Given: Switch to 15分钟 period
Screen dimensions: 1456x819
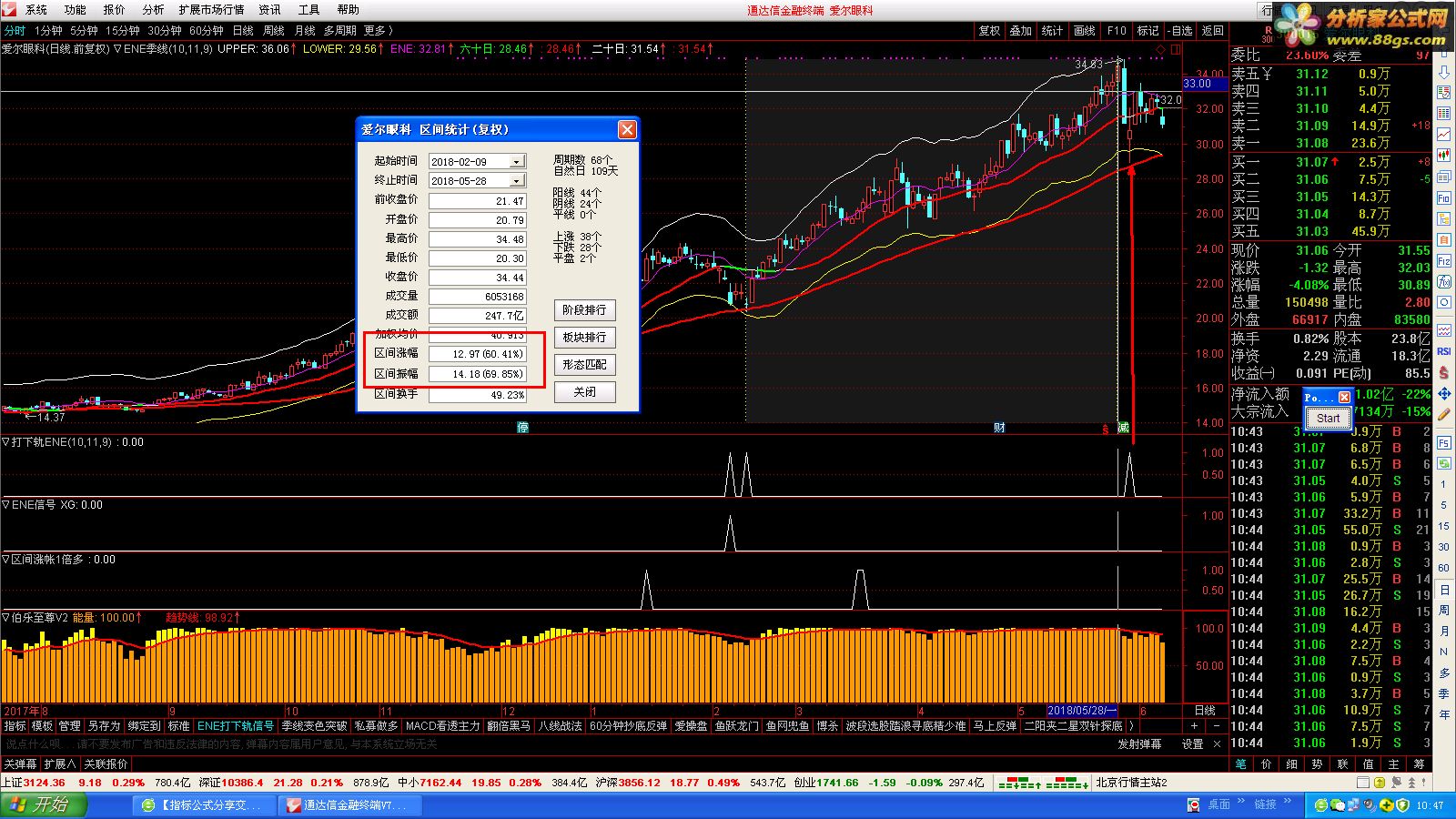Looking at the screenshot, I should coord(122,30).
